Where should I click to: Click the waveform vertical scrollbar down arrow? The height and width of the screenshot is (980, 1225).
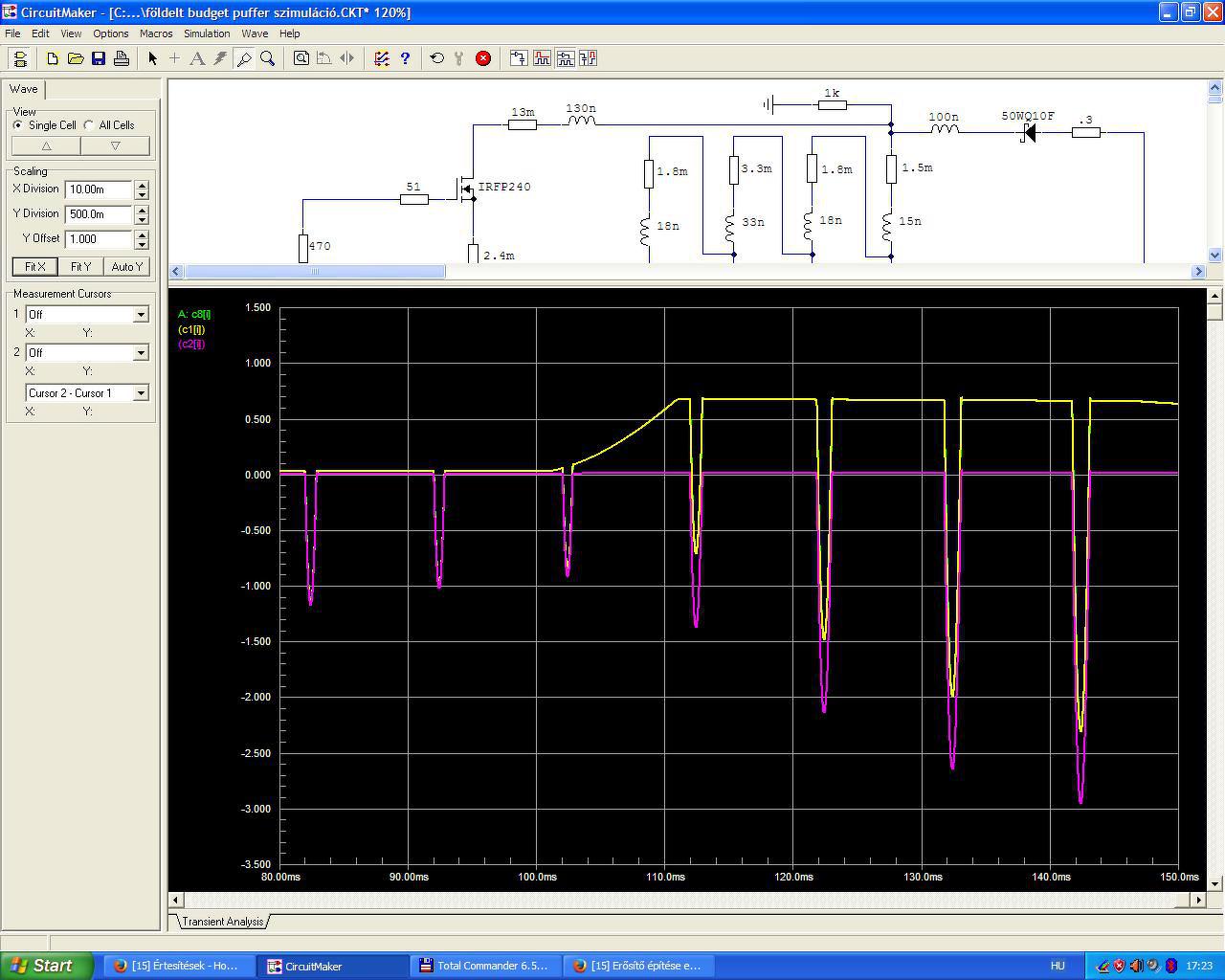1215,883
